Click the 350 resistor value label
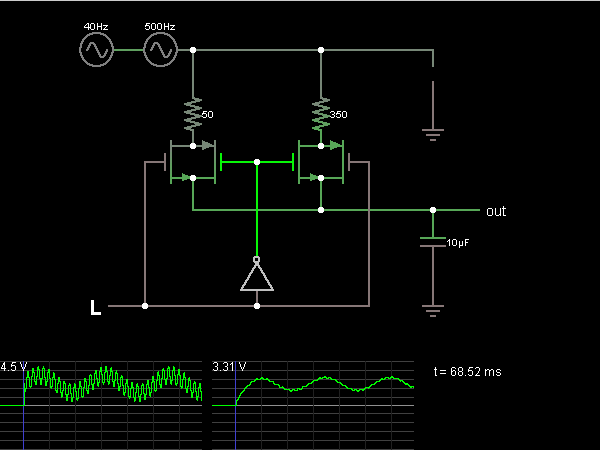Screen dimensions: 600x450 coord(338,114)
